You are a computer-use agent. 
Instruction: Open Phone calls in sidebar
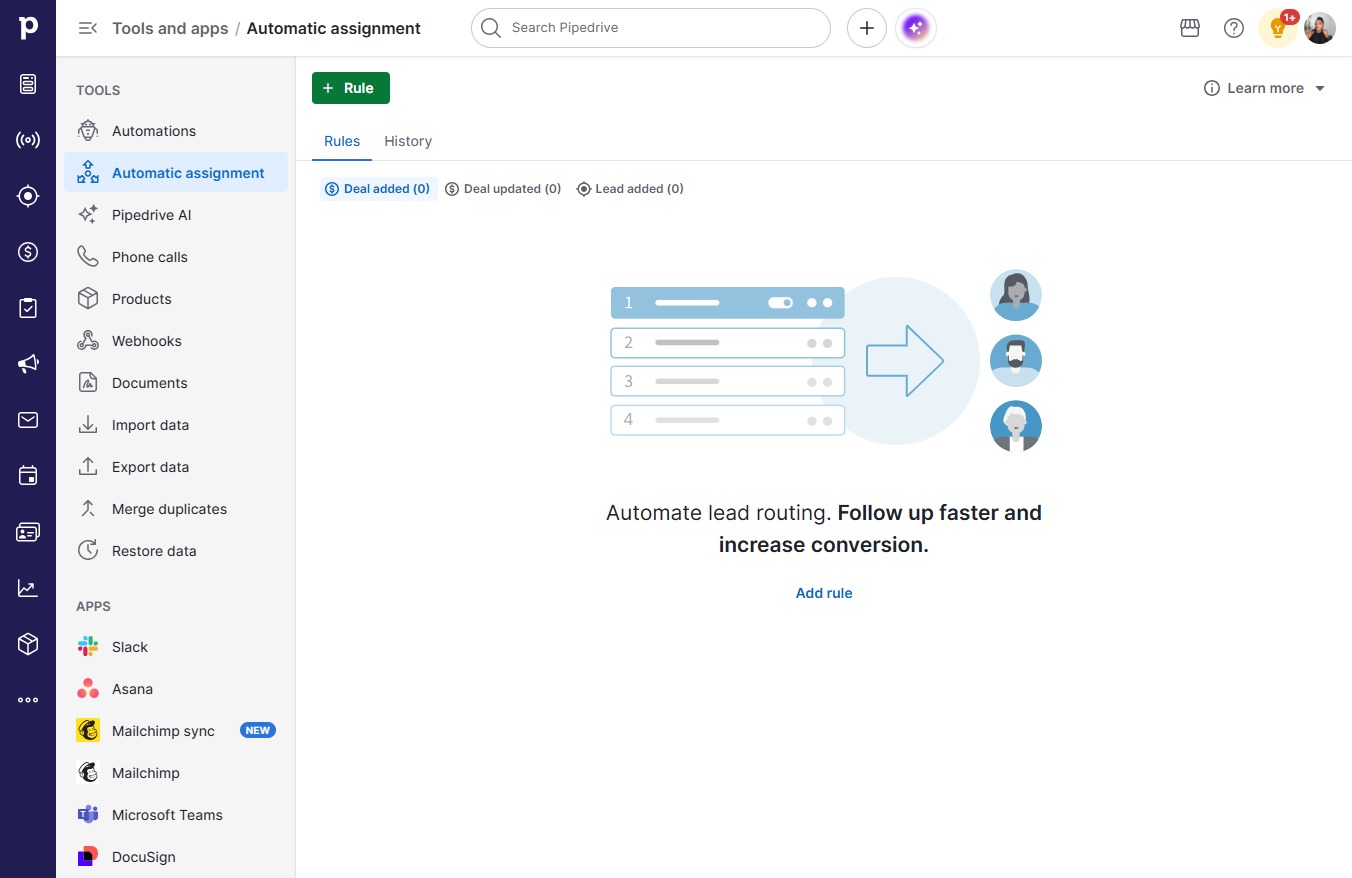[x=176, y=257]
